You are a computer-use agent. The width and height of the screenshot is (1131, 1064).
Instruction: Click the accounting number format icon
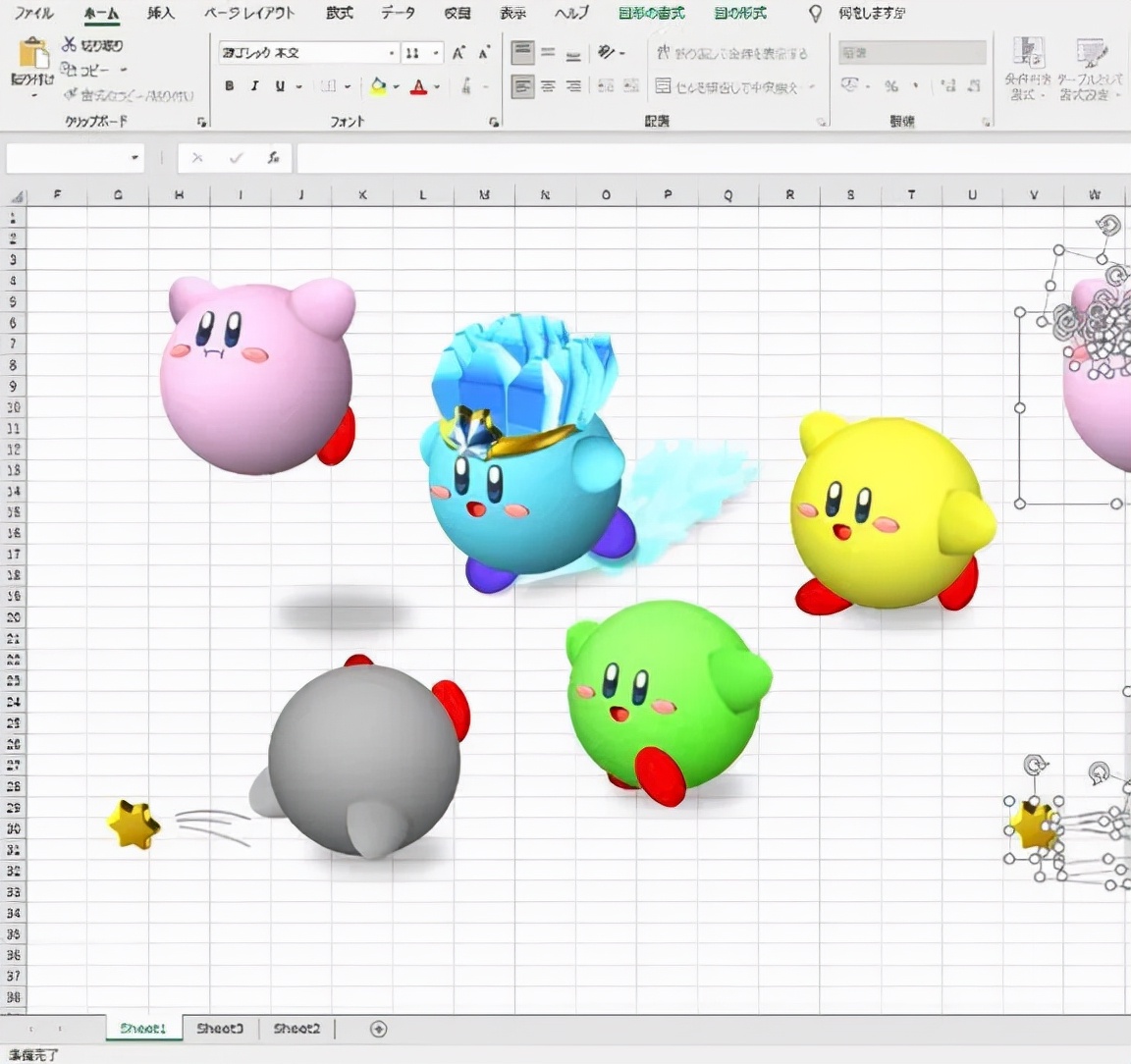coord(849,85)
